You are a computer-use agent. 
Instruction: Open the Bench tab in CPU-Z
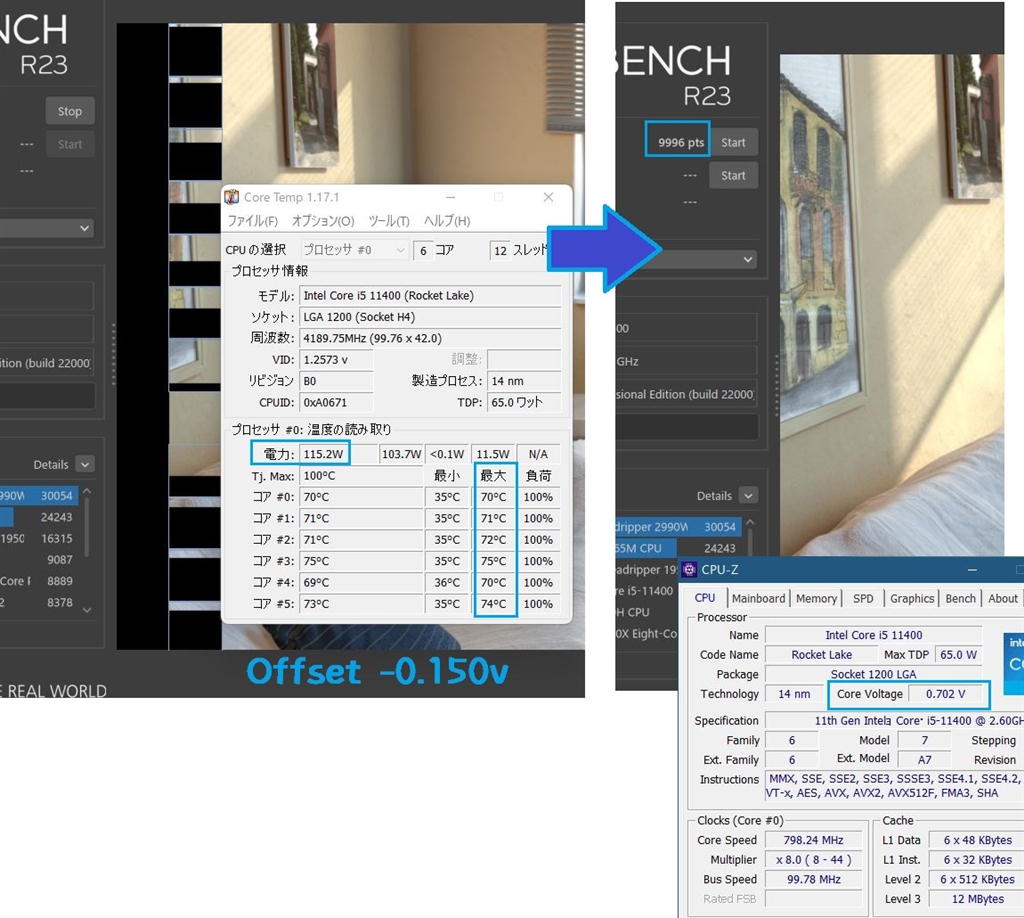961,599
